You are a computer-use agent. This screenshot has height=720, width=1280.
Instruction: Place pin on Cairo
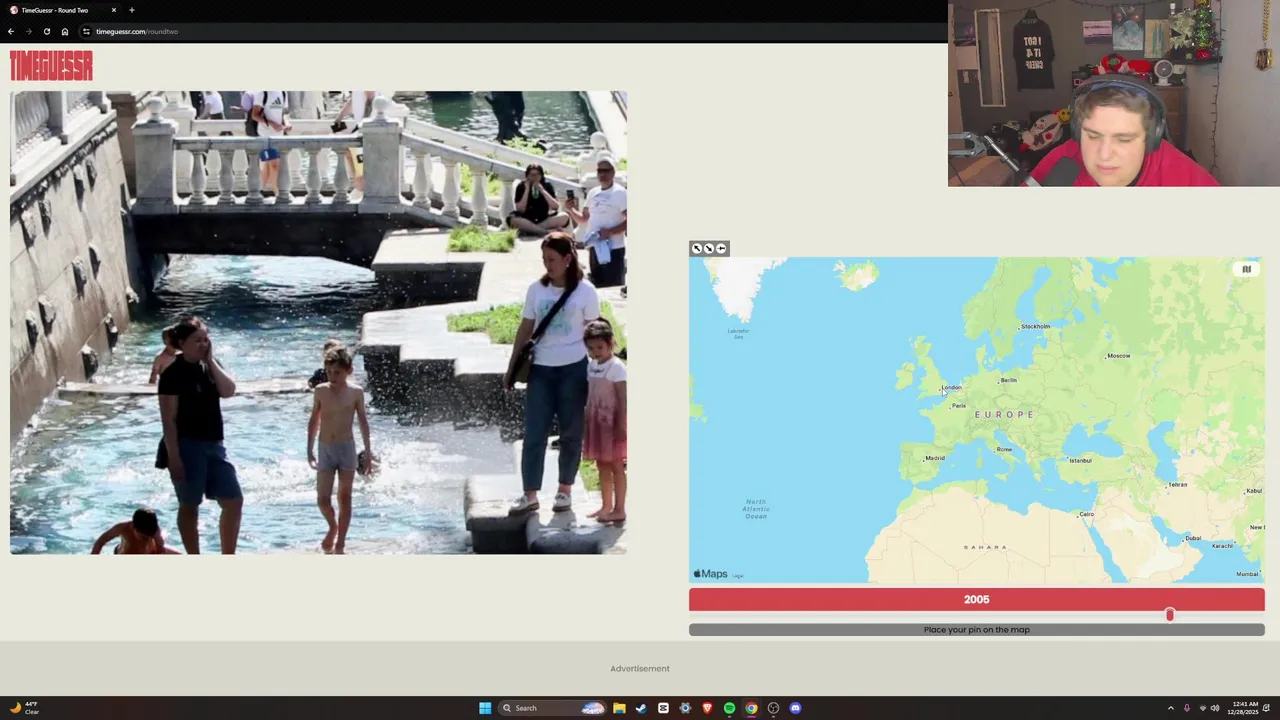(x=1086, y=514)
